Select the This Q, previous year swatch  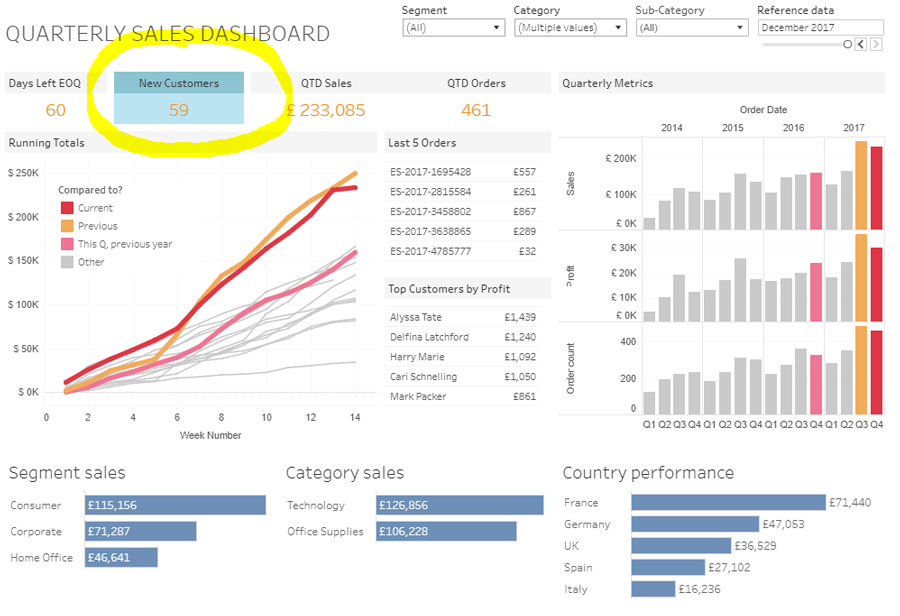click(67, 244)
